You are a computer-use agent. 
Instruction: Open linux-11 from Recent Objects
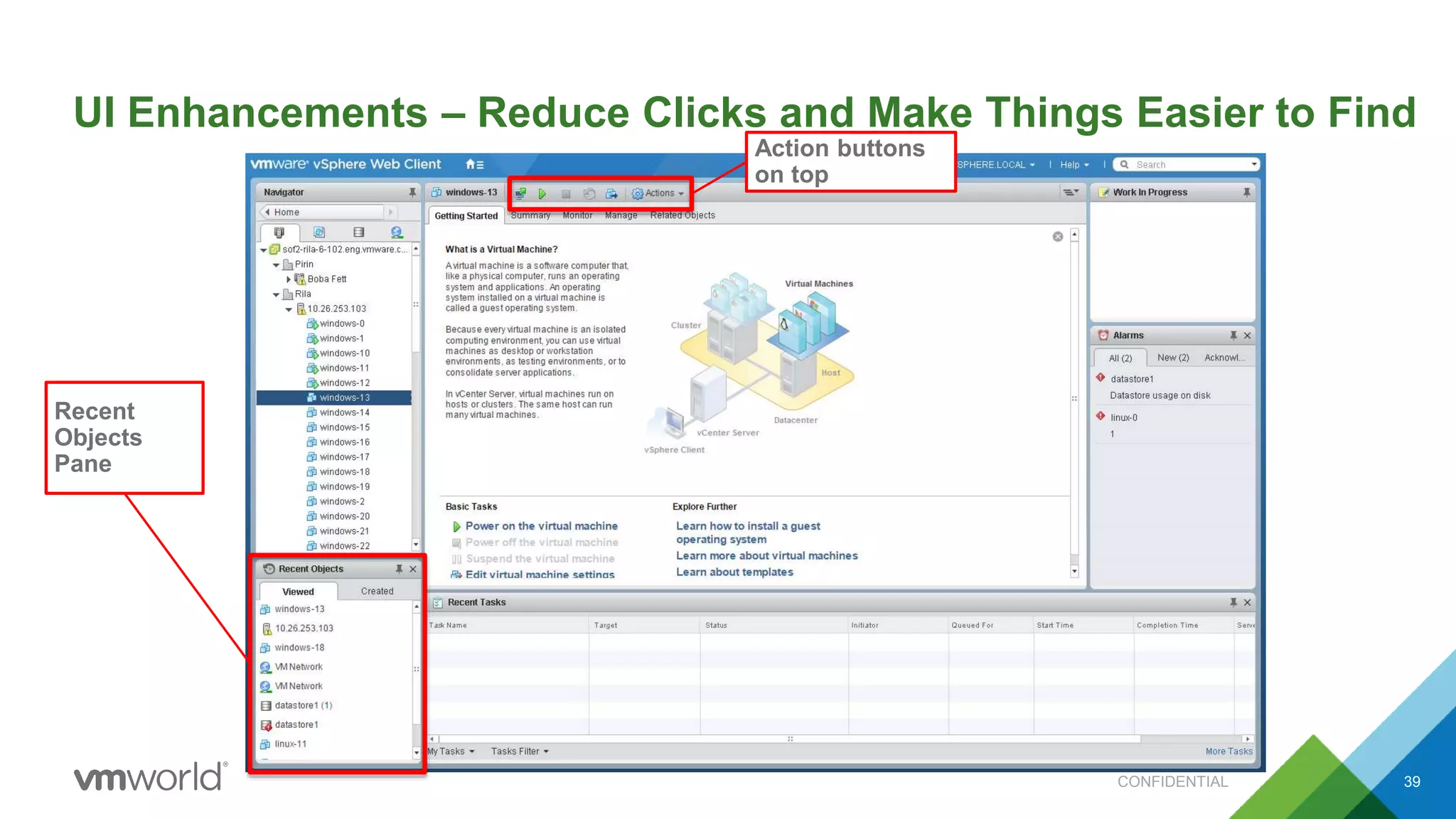[290, 744]
